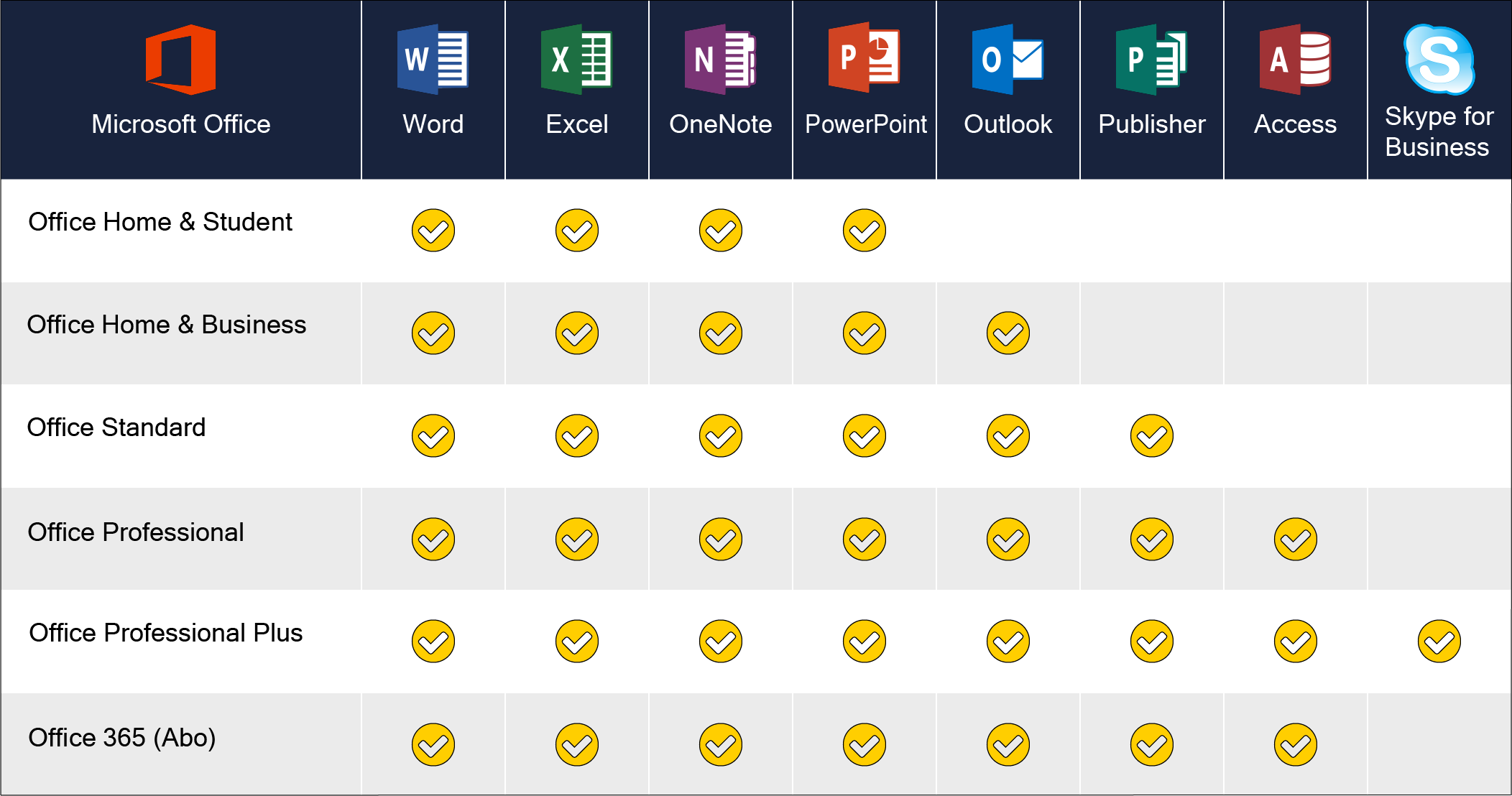
Task: Click Publisher checkmark in Office Standard row
Action: [x=1152, y=436]
